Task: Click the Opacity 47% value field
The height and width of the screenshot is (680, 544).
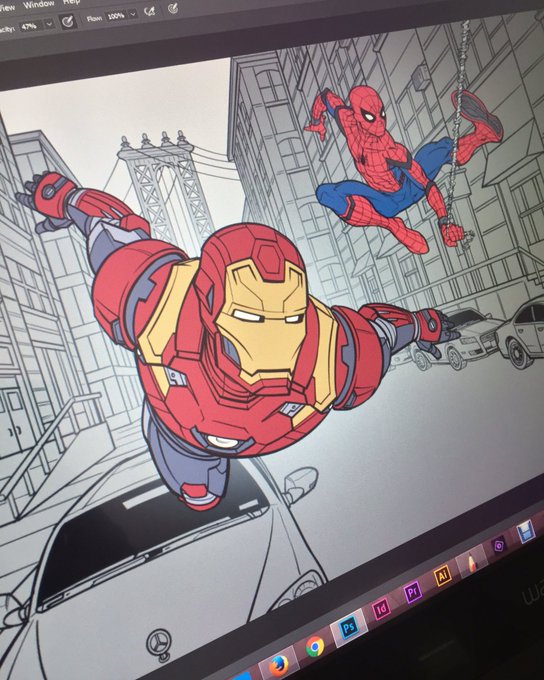Action: 29,26
